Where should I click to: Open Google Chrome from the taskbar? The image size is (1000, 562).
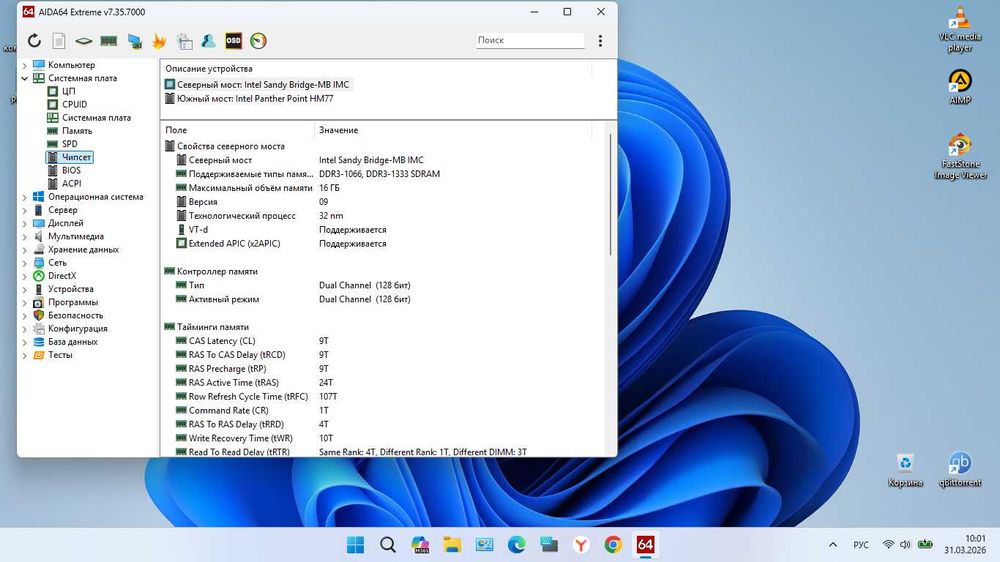point(613,545)
